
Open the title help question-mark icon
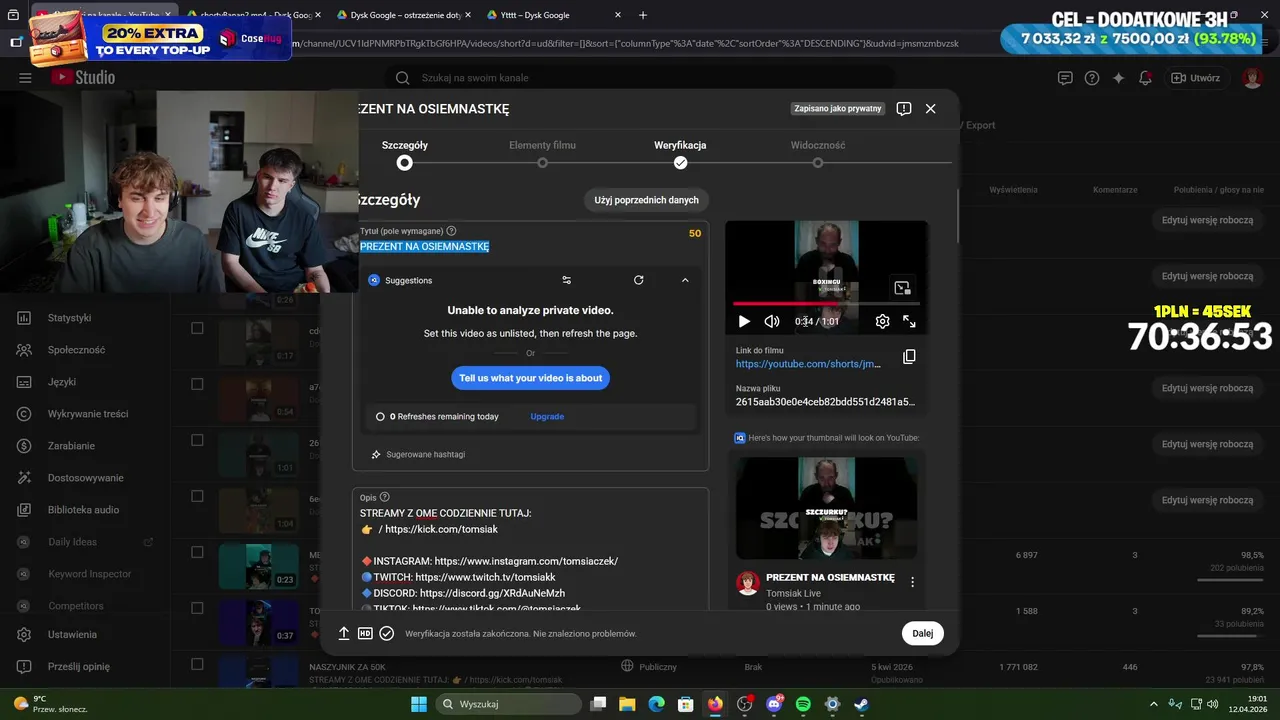452,231
